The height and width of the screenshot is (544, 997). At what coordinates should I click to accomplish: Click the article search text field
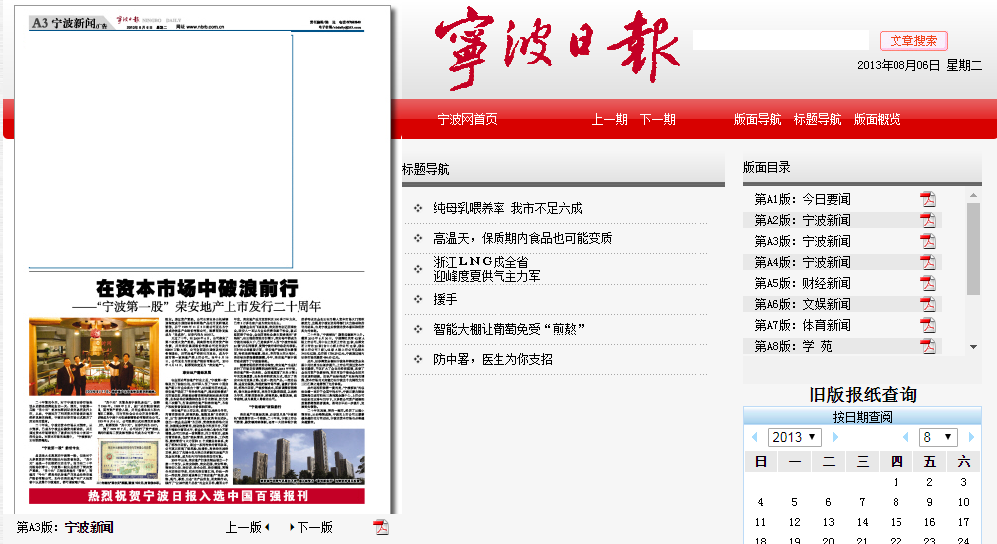pos(781,41)
